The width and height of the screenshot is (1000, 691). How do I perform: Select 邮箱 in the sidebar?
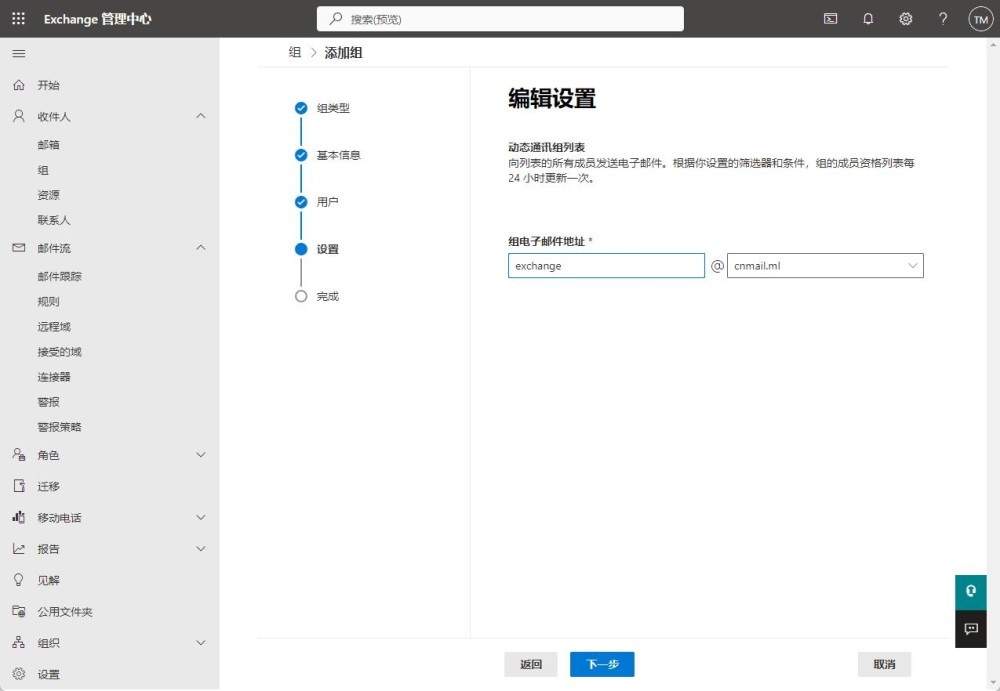pyautogui.click(x=49, y=145)
